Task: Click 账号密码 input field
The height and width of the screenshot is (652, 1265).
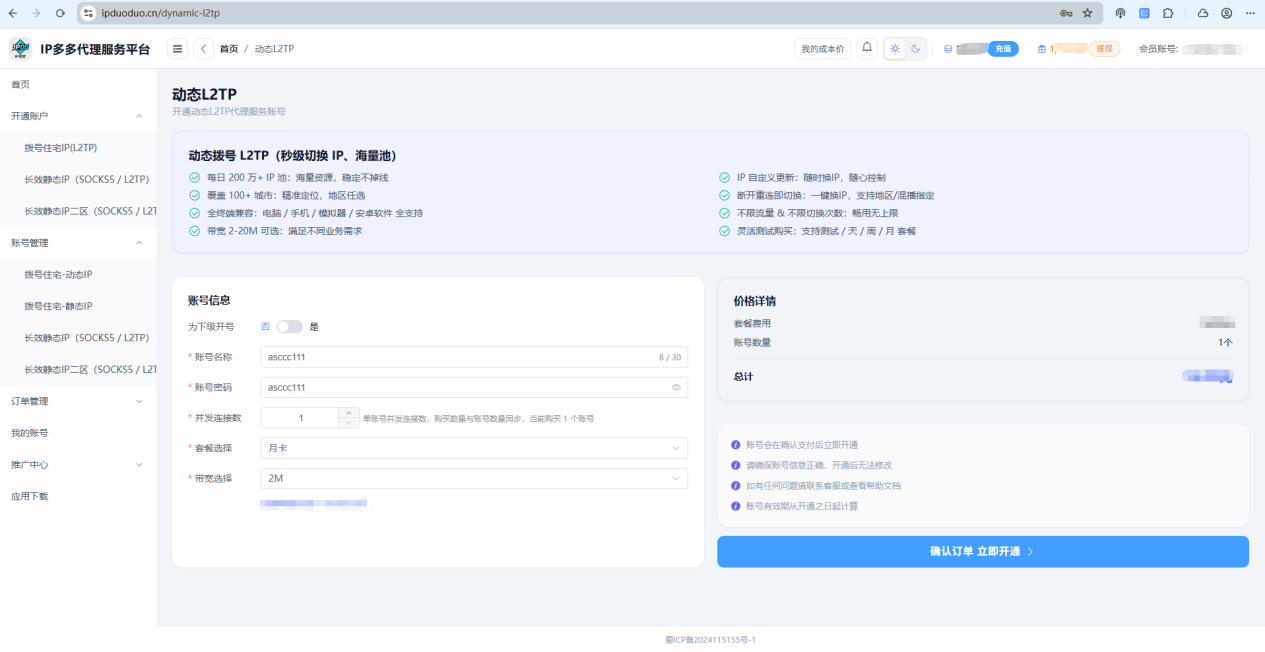Action: (474, 387)
